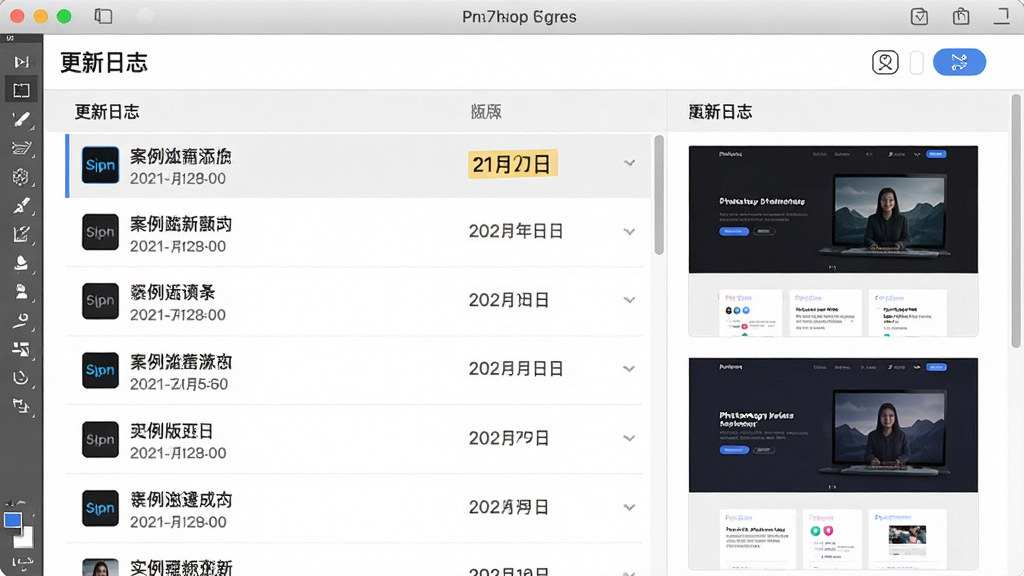Click the 版版 column header

click(x=487, y=112)
